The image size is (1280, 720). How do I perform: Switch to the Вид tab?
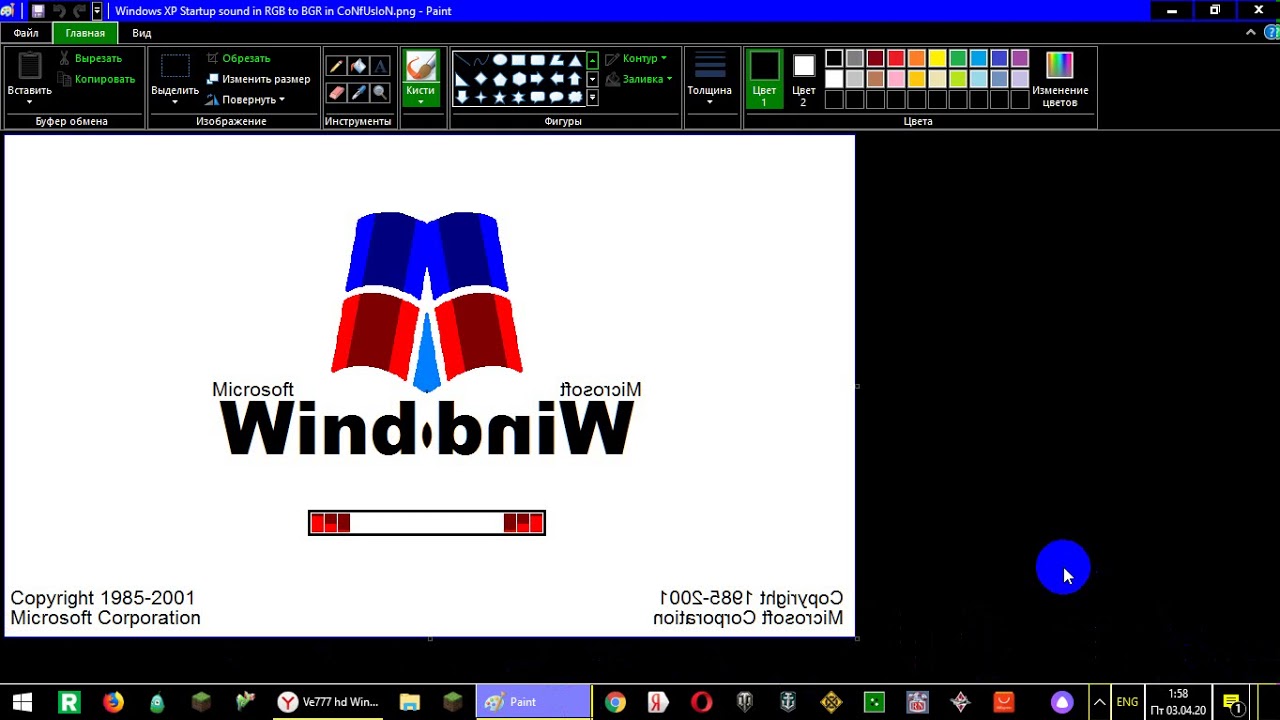point(142,33)
